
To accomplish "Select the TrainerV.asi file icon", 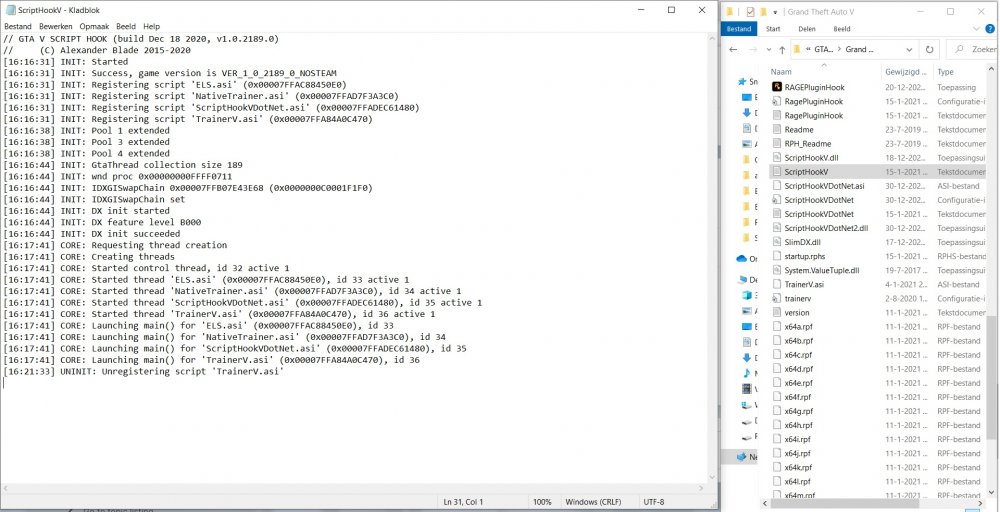I will pos(777,284).
